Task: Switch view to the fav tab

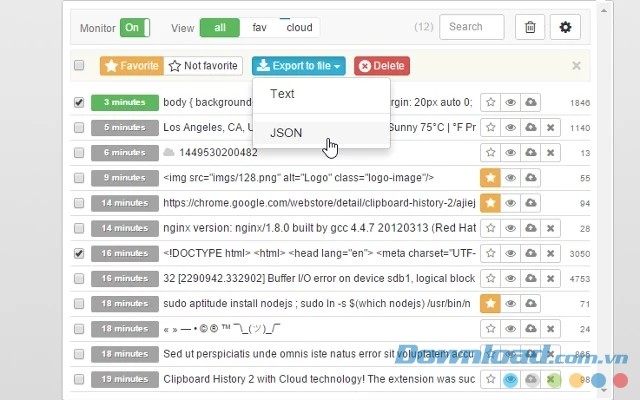Action: [259, 28]
